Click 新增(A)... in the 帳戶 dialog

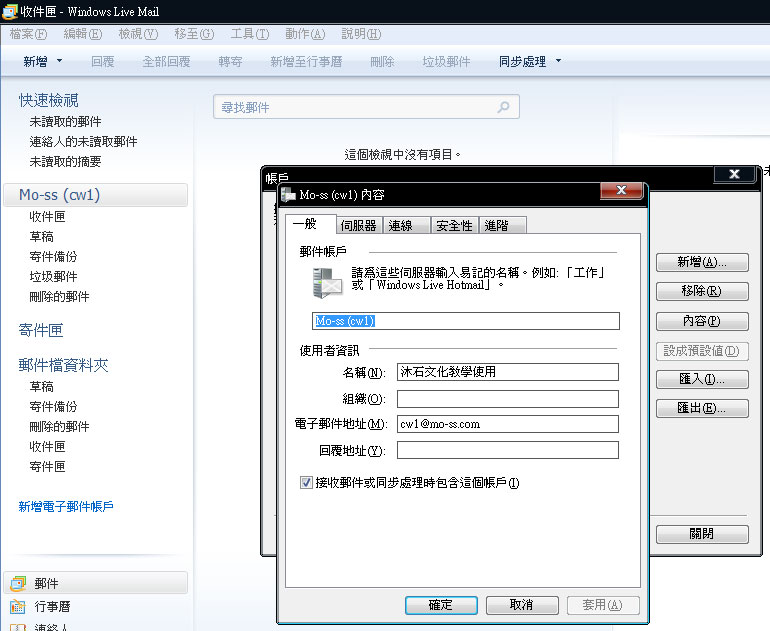click(702, 262)
